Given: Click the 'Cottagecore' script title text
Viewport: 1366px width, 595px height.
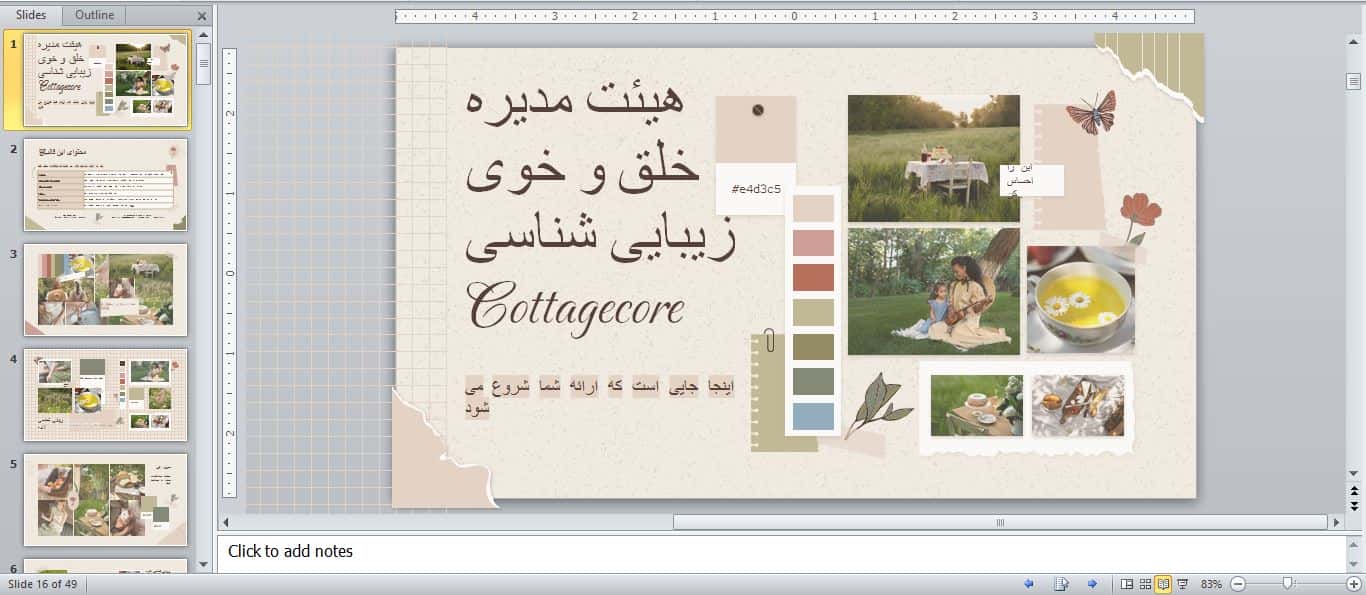Looking at the screenshot, I should 575,307.
